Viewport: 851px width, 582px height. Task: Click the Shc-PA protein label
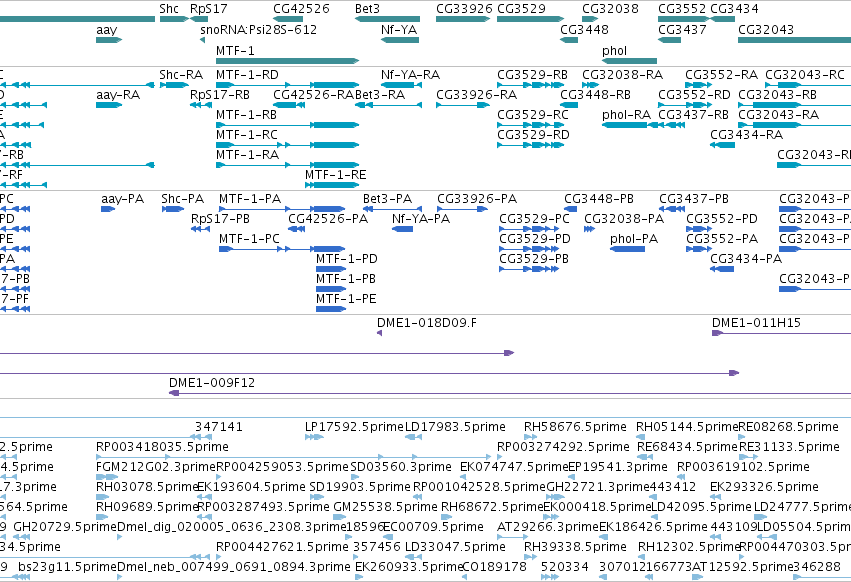pyautogui.click(x=182, y=199)
